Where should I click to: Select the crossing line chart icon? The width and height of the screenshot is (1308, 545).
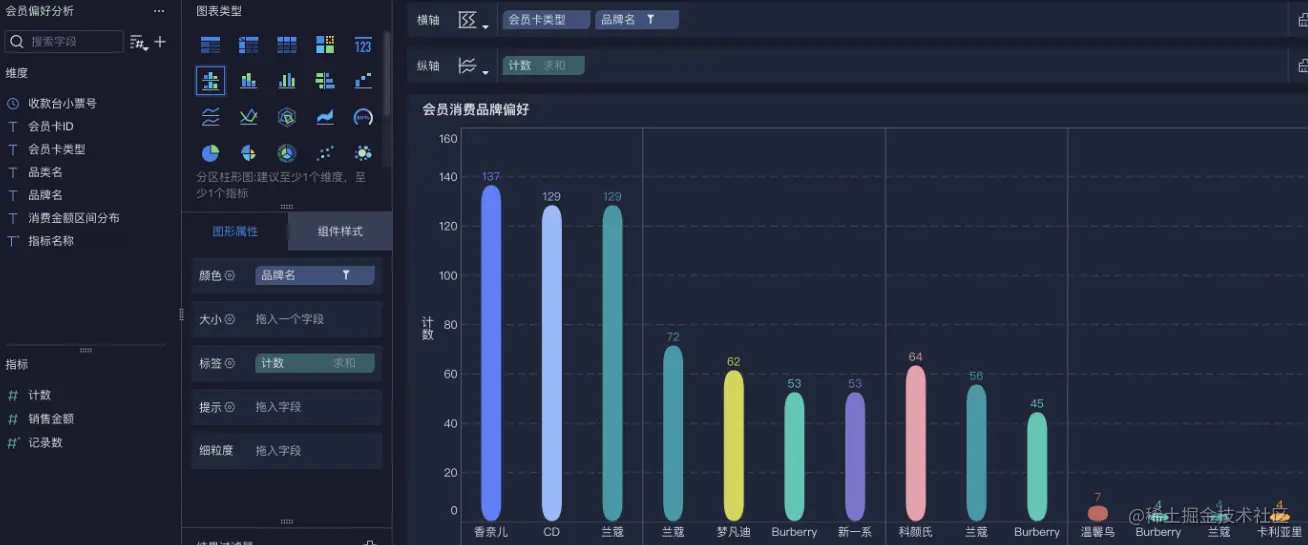point(249,117)
